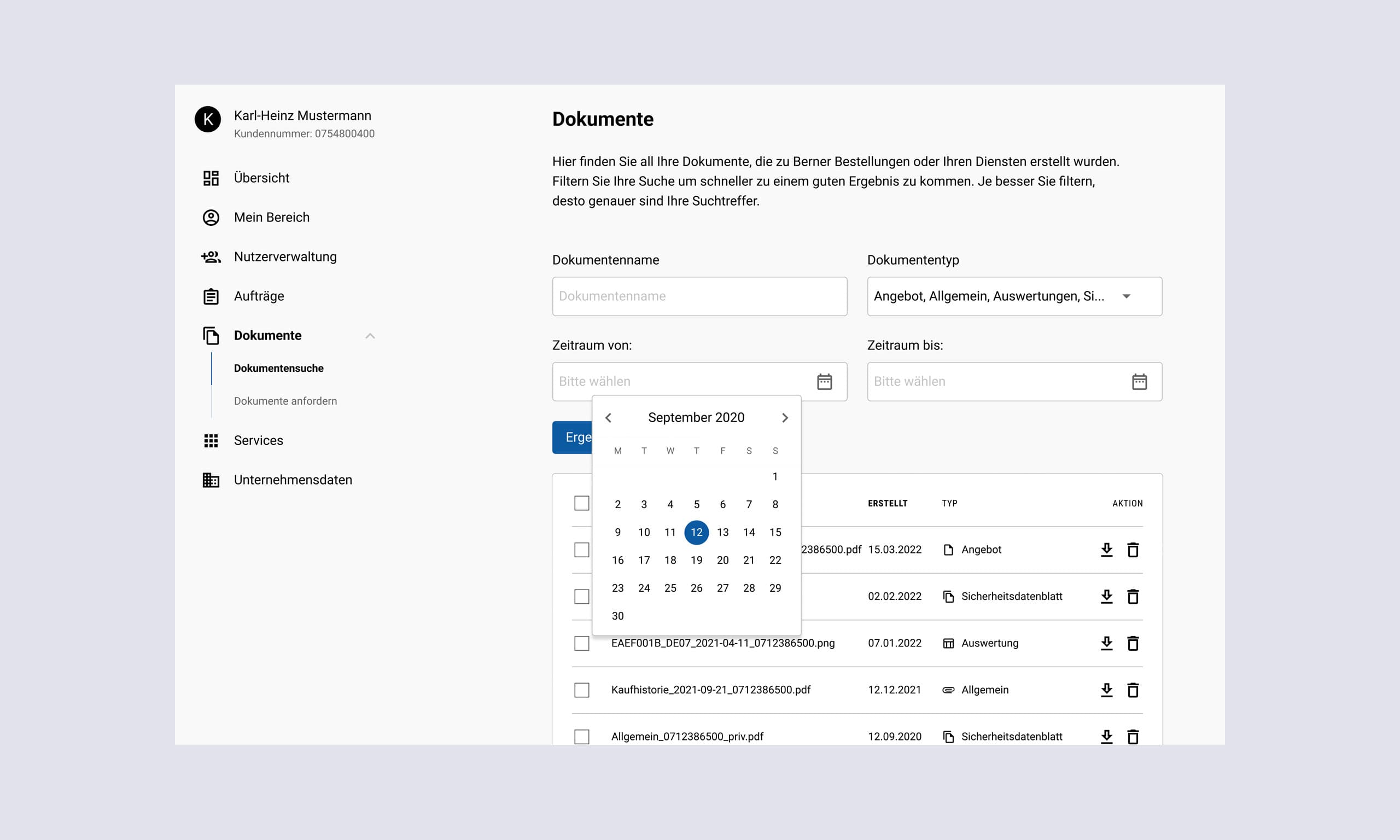Navigate to next month in calendar
The width and height of the screenshot is (1400, 840).
tap(786, 417)
